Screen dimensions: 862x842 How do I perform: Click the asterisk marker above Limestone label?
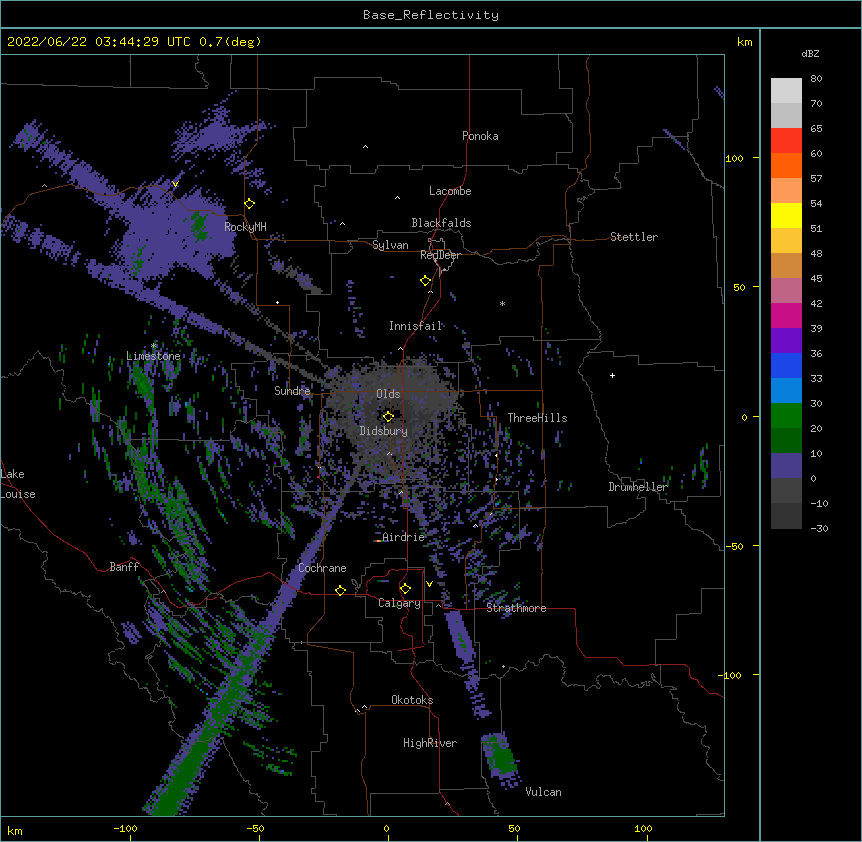(154, 346)
